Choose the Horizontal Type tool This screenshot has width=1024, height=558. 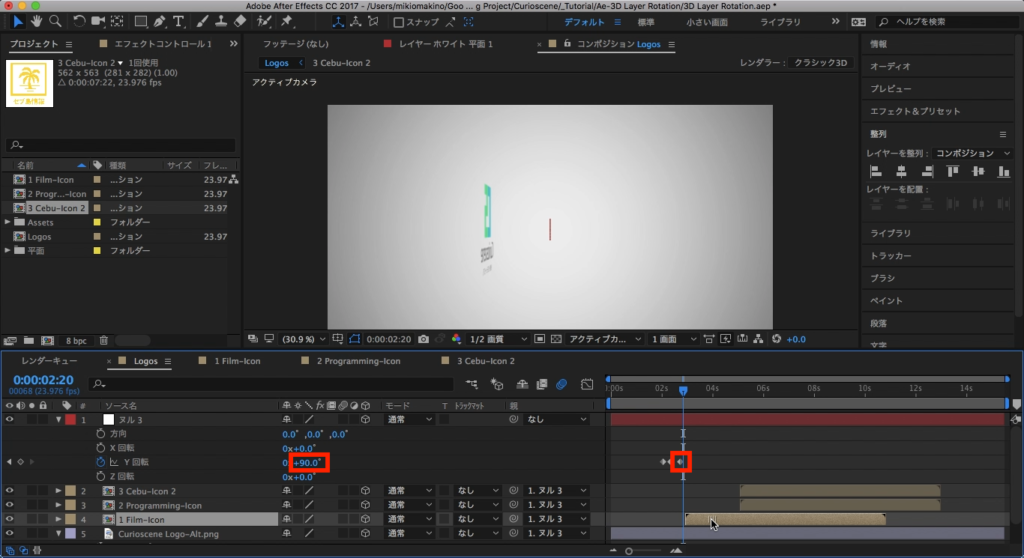(179, 21)
